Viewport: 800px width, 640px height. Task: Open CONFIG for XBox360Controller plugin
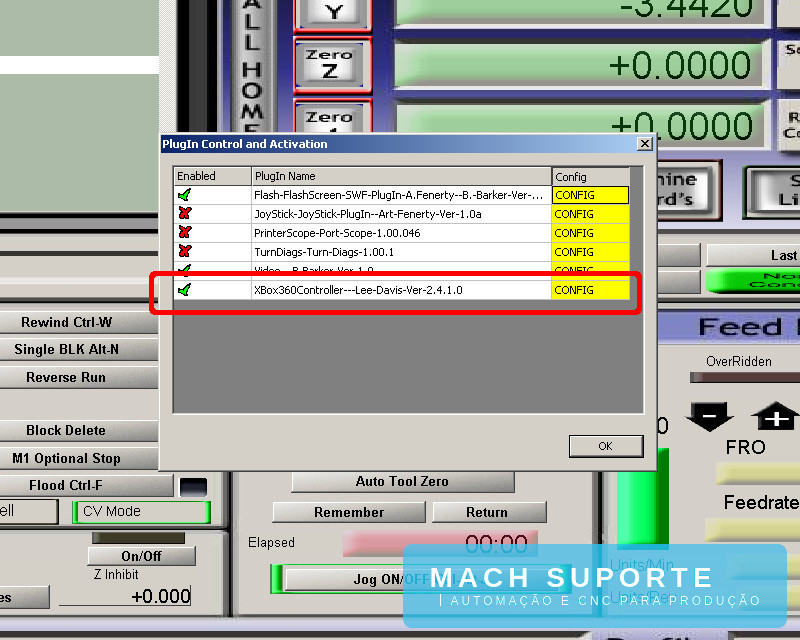tap(590, 290)
